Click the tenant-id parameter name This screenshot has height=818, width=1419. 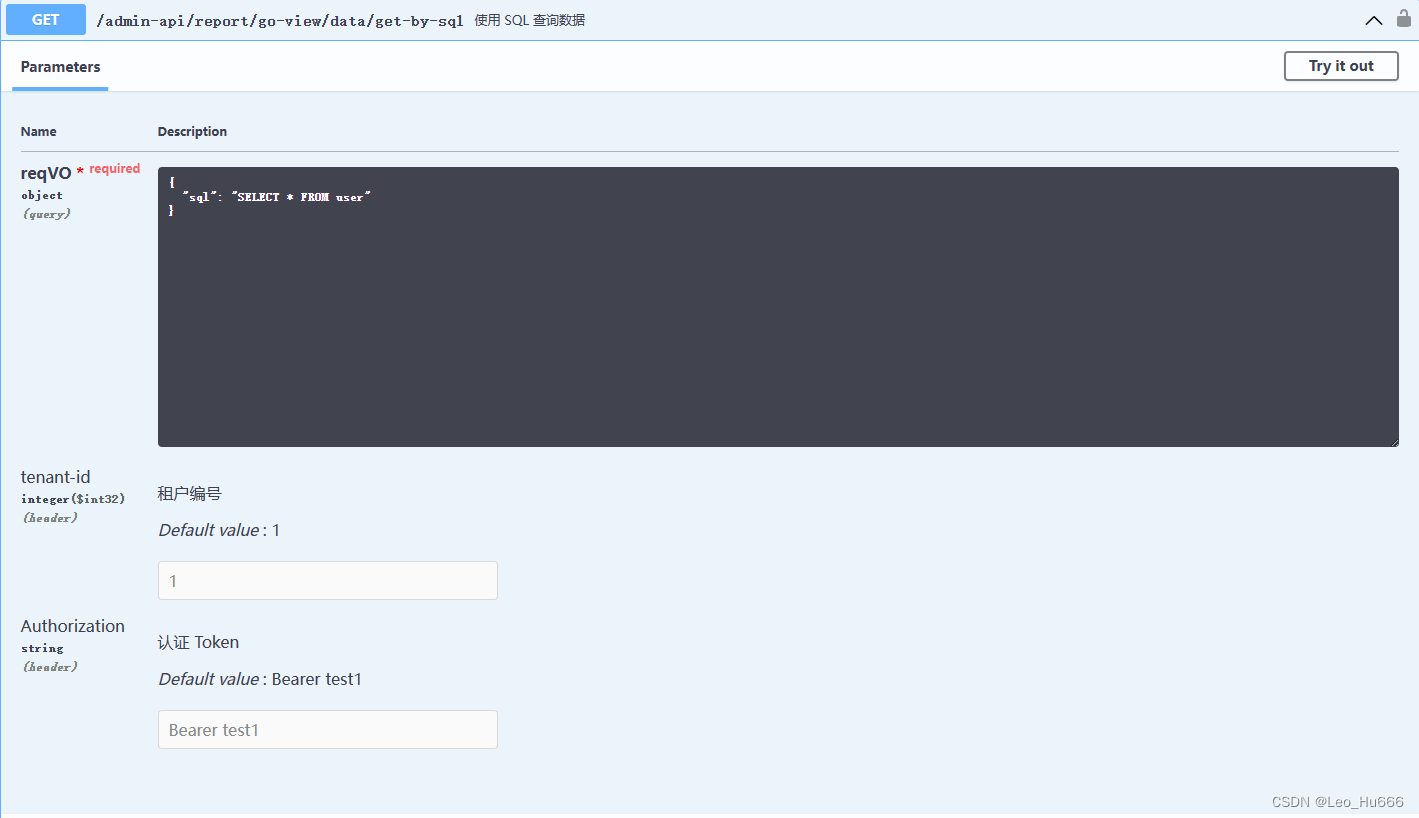tap(55, 477)
